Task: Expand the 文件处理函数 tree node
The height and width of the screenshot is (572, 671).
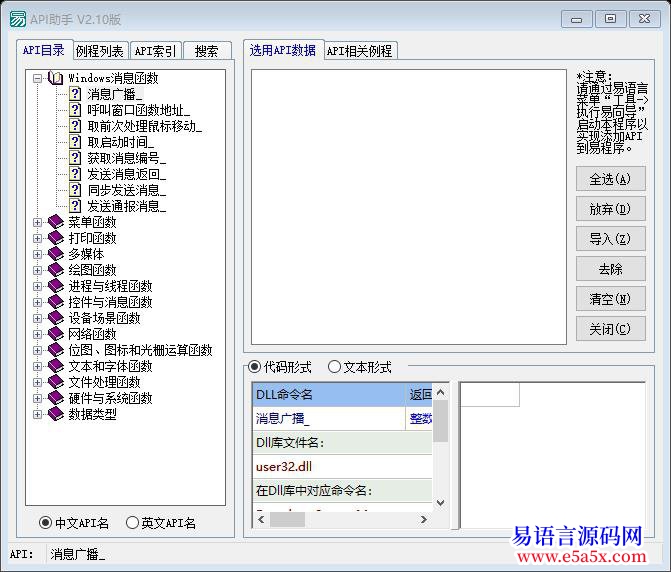Action: point(38,382)
